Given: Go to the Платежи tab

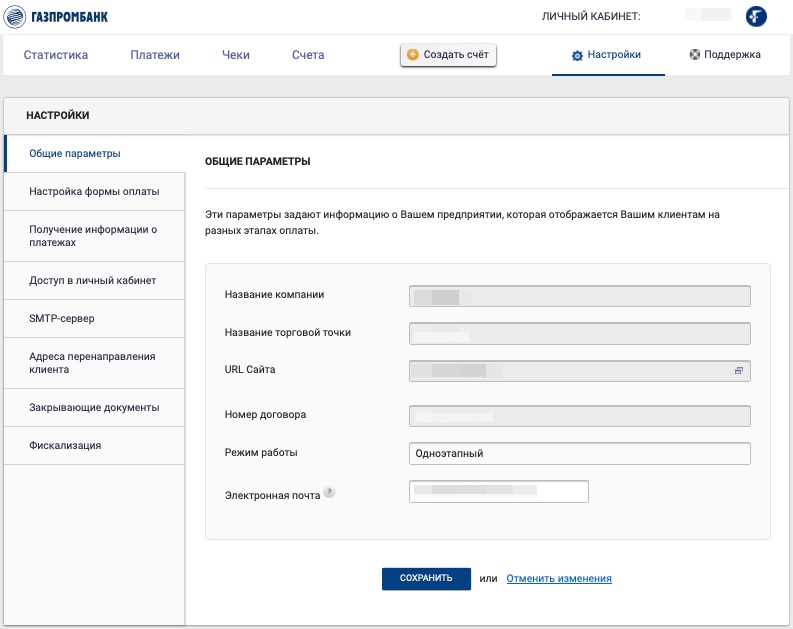Looking at the screenshot, I should click(x=155, y=55).
